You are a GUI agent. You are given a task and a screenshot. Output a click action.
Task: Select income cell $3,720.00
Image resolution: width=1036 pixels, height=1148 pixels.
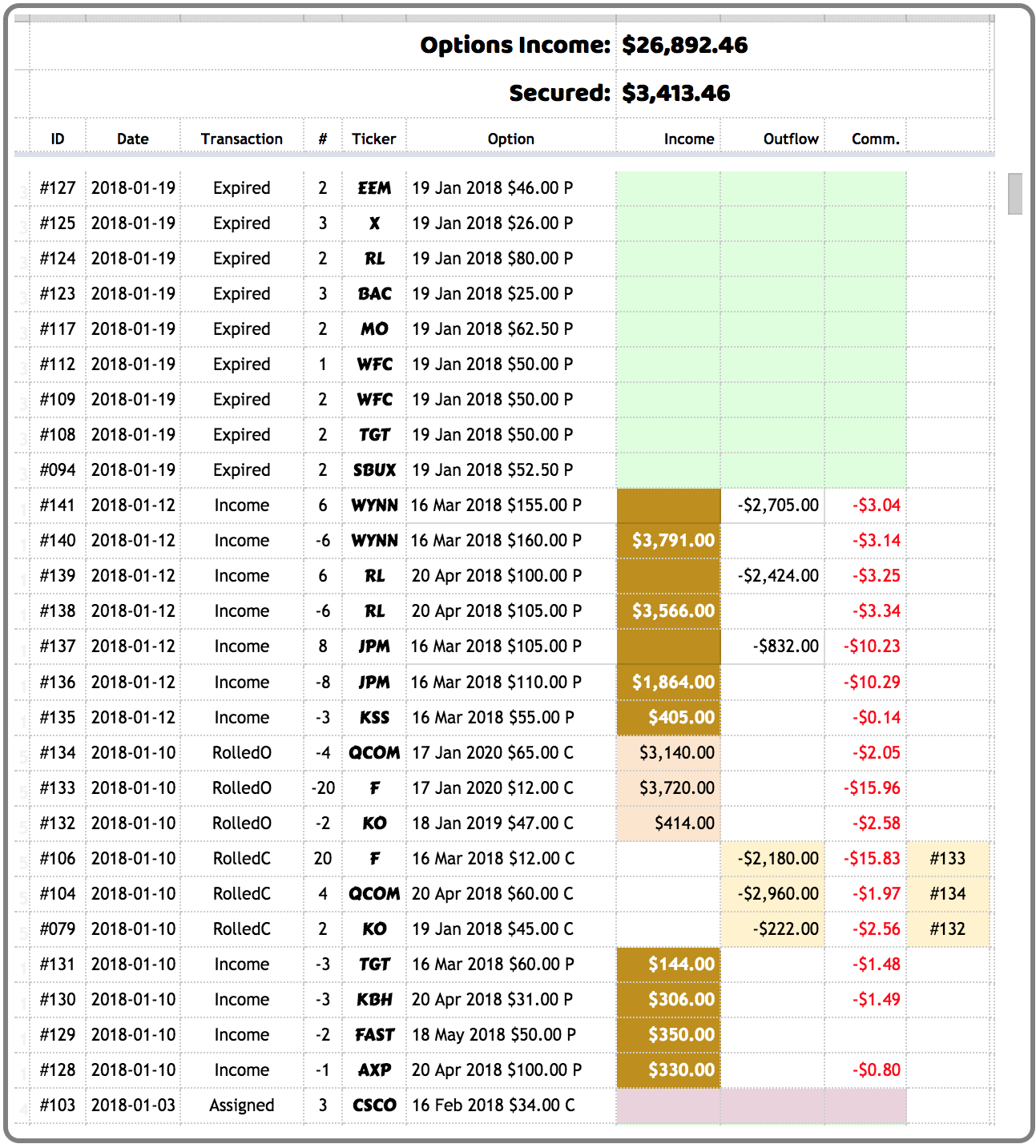pyautogui.click(x=669, y=788)
